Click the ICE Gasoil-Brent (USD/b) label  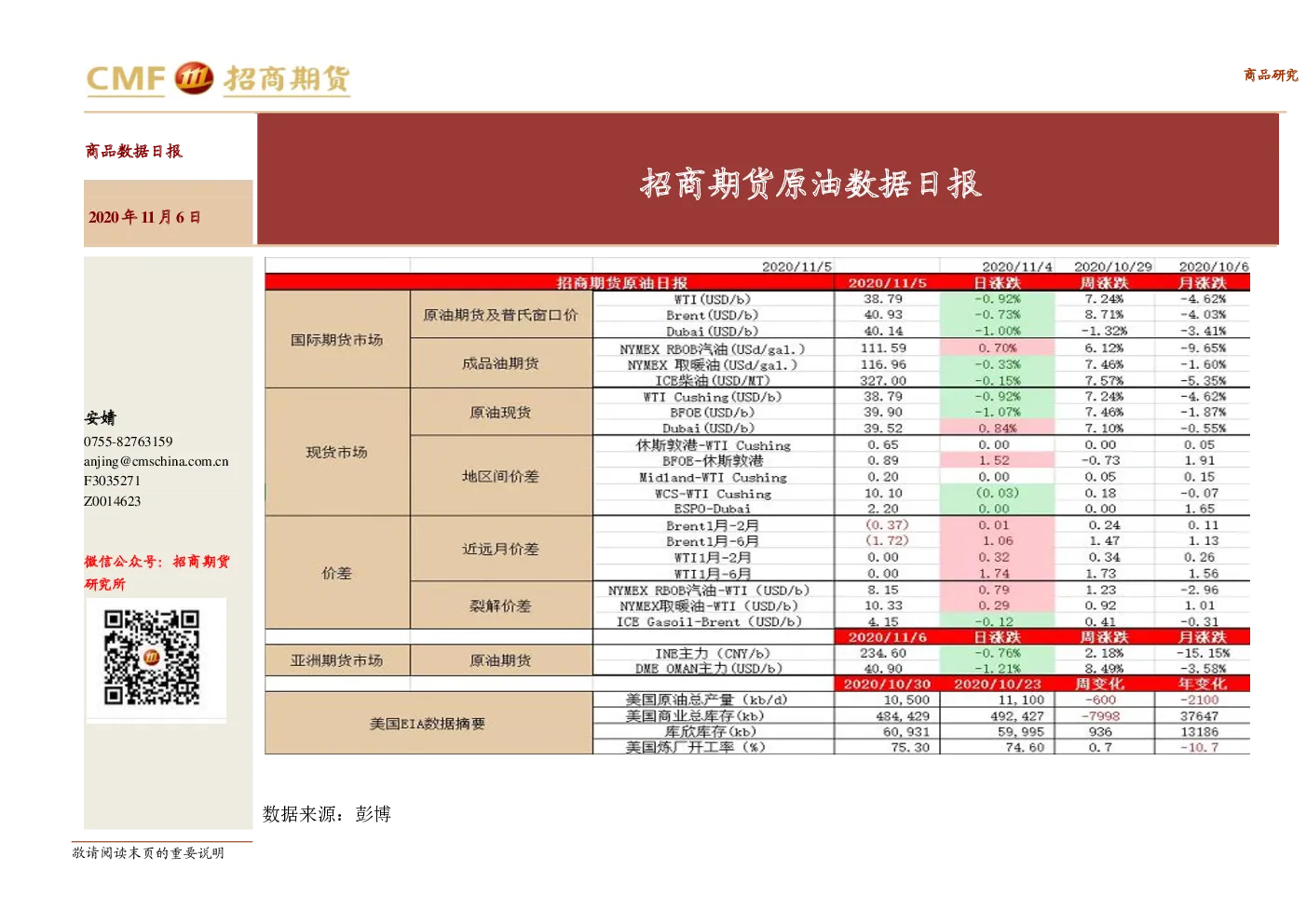click(709, 621)
